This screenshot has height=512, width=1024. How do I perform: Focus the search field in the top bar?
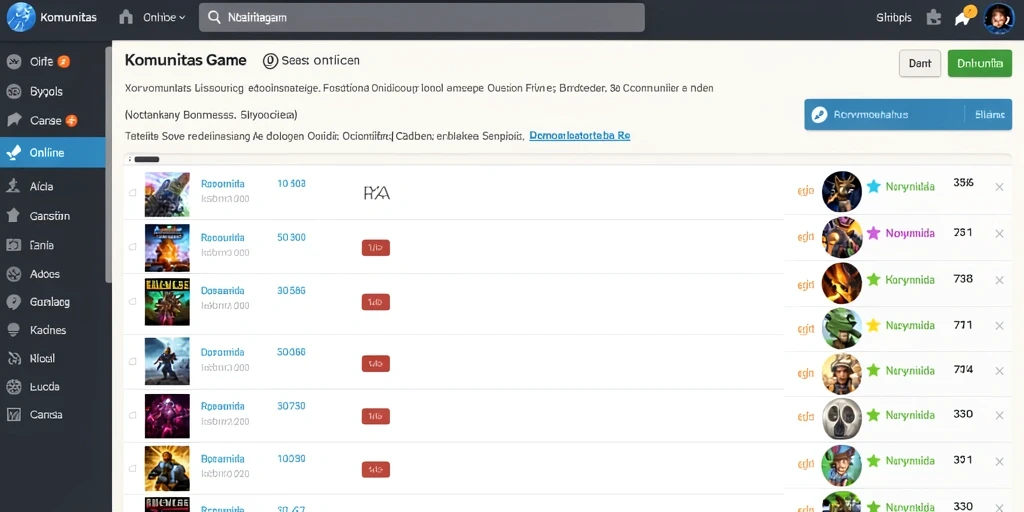(x=422, y=18)
